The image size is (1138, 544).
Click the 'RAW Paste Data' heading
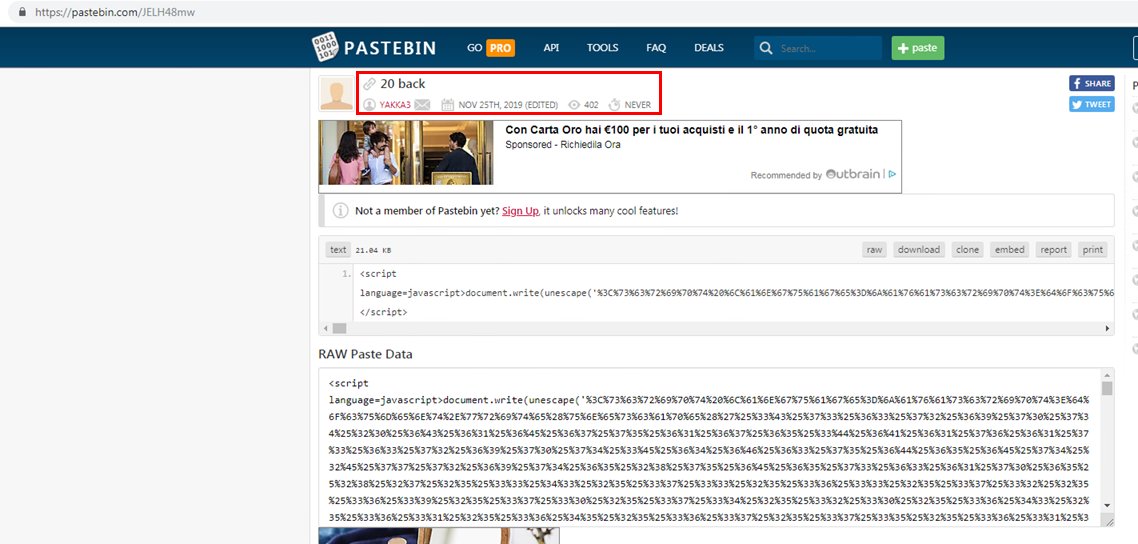point(366,354)
